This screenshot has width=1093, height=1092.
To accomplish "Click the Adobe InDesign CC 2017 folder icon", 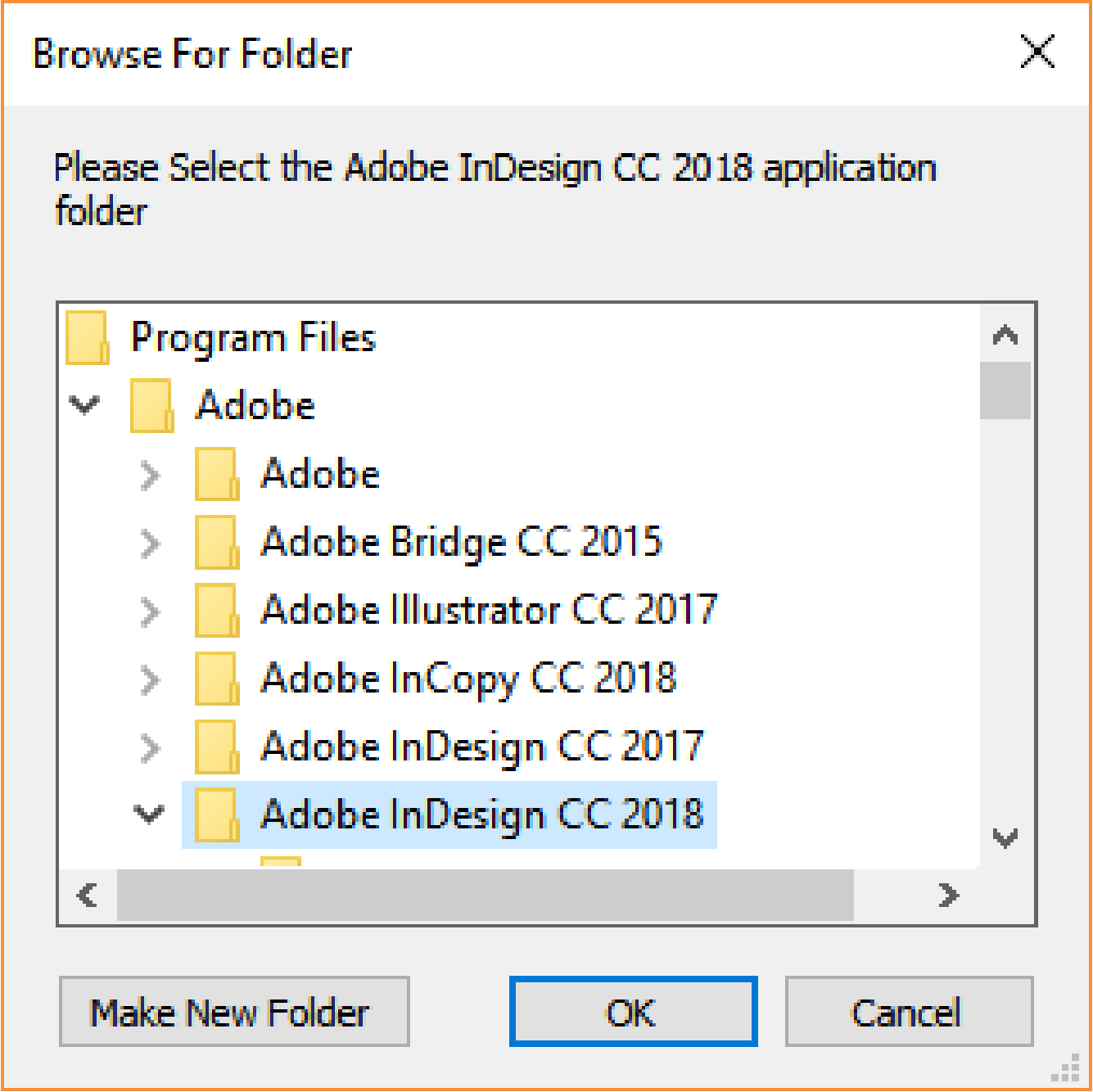I will coord(216,747).
